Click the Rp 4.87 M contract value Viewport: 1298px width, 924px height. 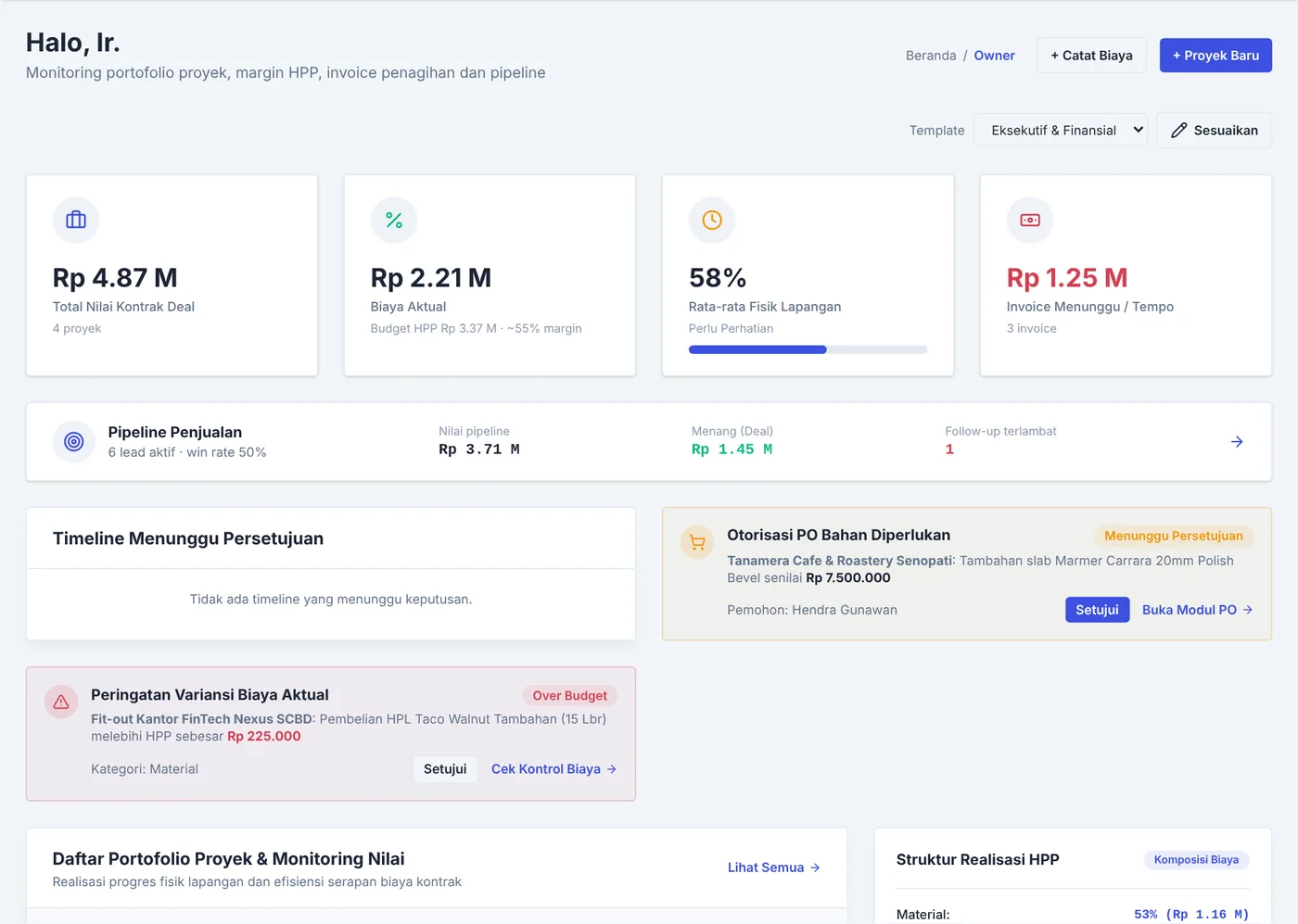point(115,278)
